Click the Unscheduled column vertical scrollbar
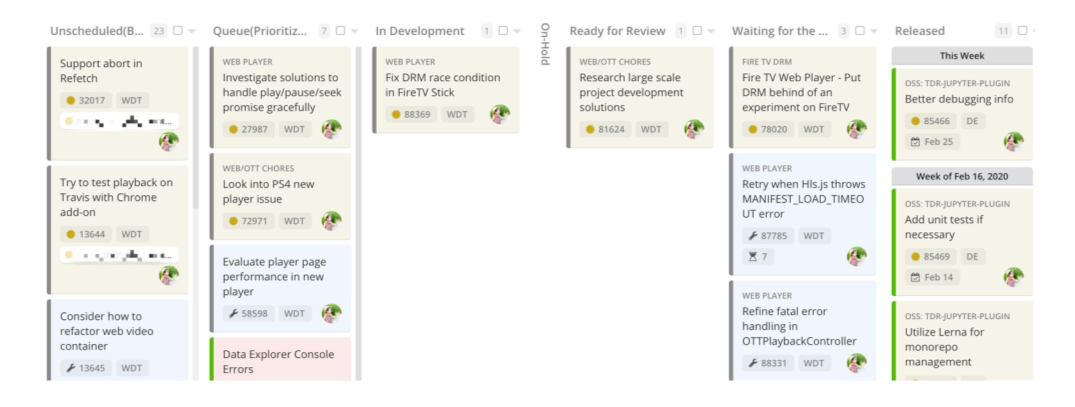The height and width of the screenshot is (407, 1075). 195,127
